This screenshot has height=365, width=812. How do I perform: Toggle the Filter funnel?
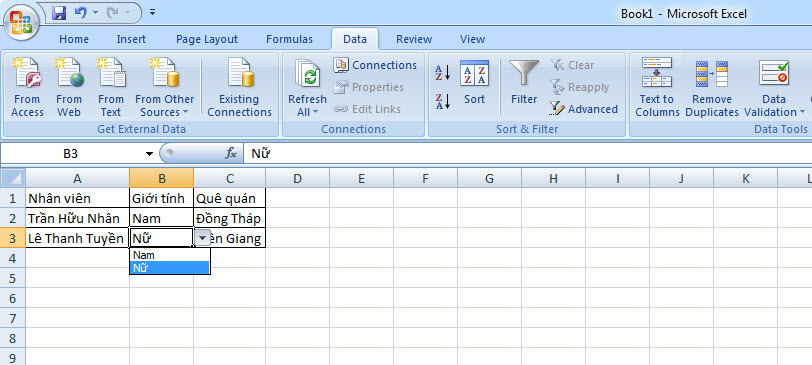524,83
